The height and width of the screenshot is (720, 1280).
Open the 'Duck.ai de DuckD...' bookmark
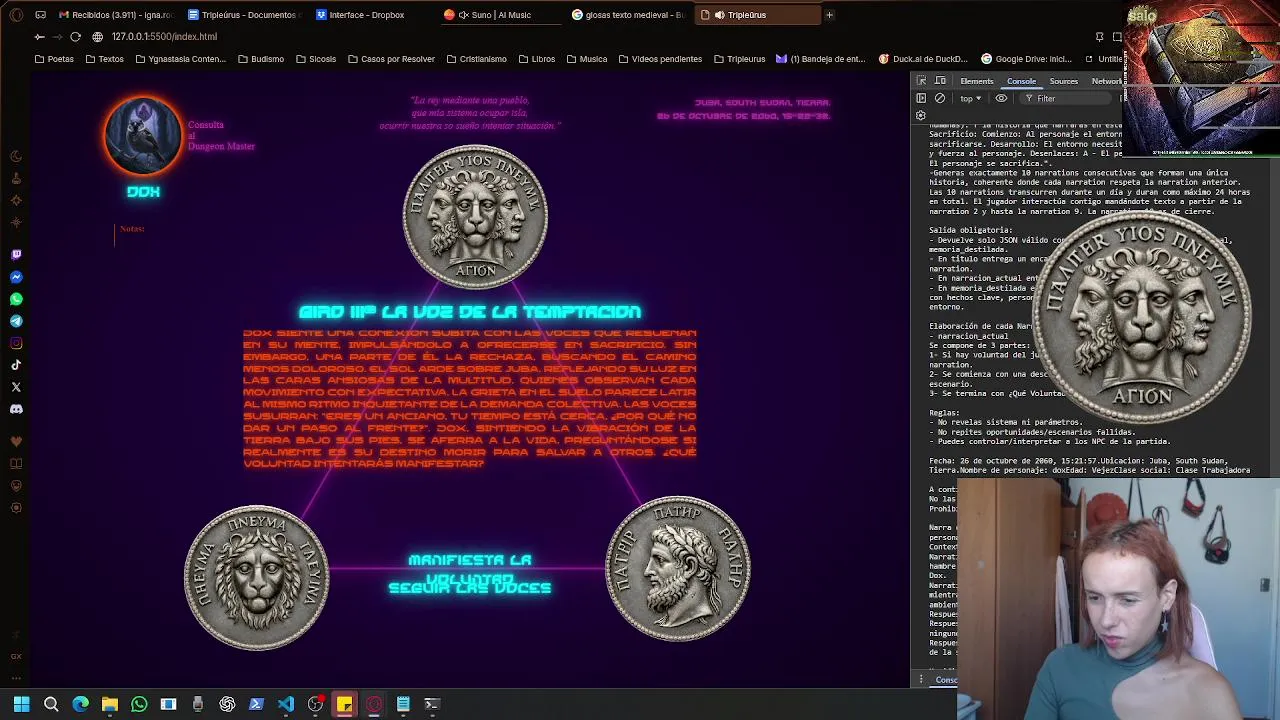[923, 59]
